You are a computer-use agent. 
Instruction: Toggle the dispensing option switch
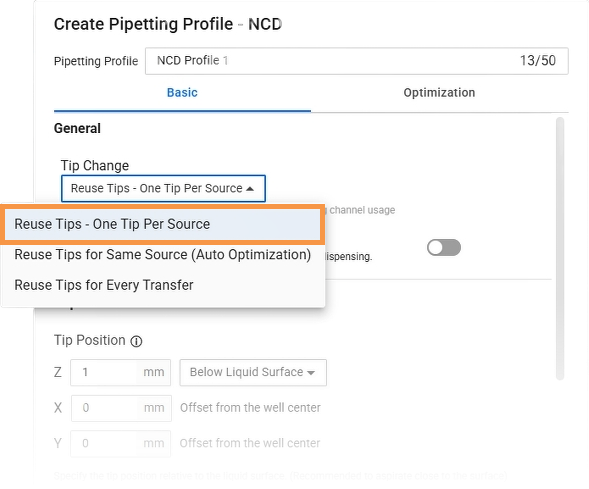coord(444,248)
